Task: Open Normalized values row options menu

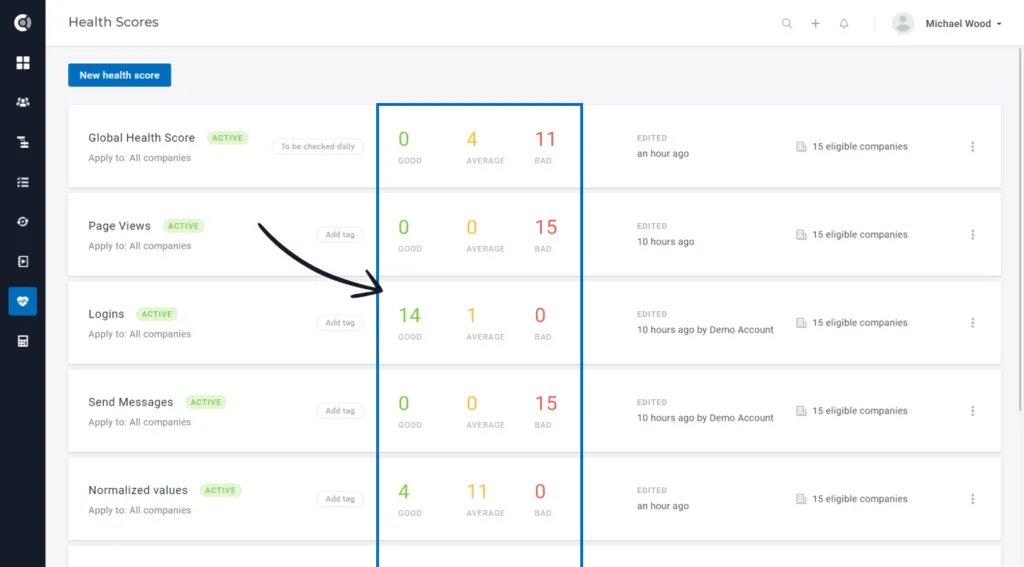Action: coord(972,499)
